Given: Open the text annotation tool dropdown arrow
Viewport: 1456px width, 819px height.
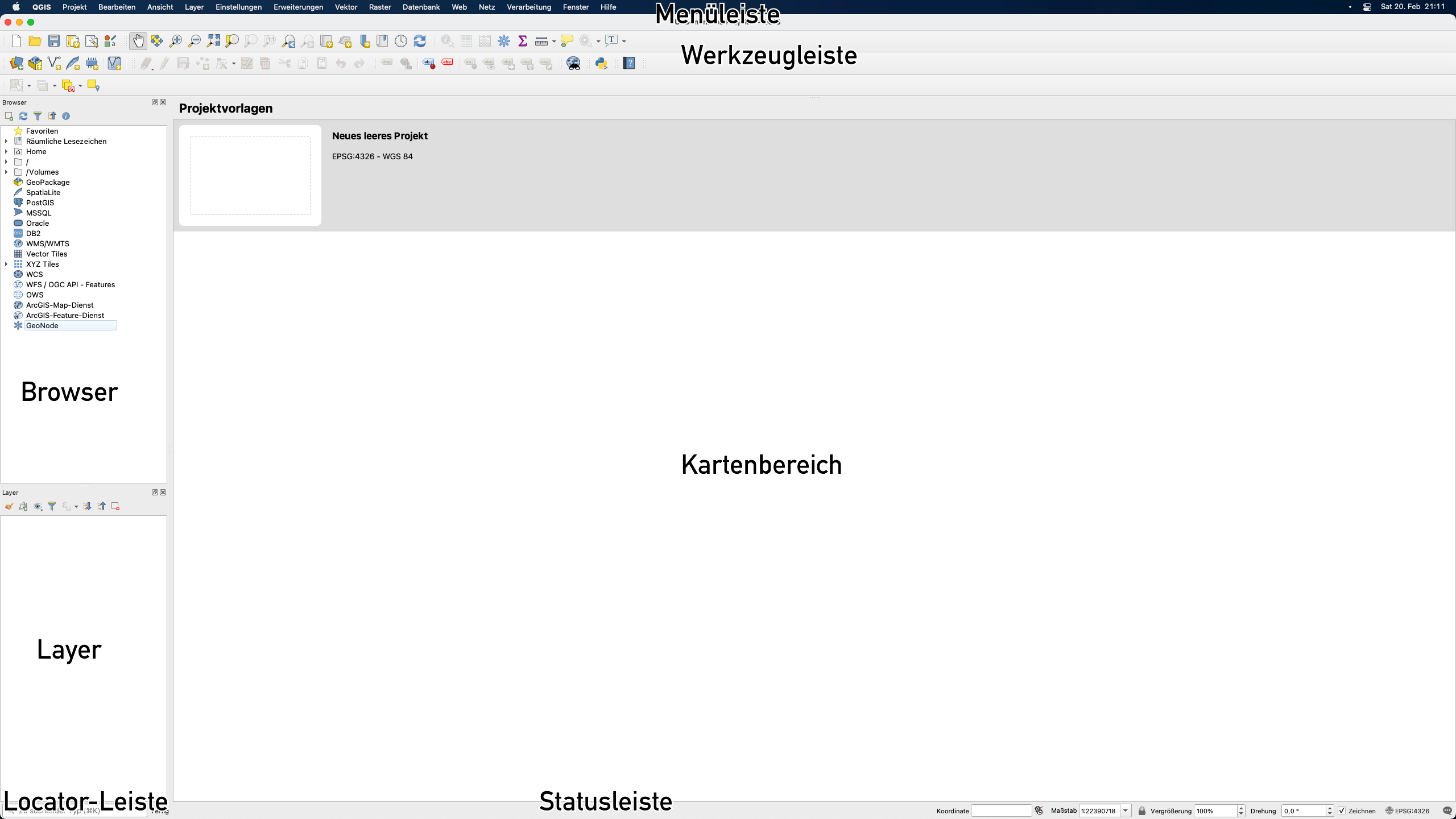Looking at the screenshot, I should pyautogui.click(x=624, y=41).
